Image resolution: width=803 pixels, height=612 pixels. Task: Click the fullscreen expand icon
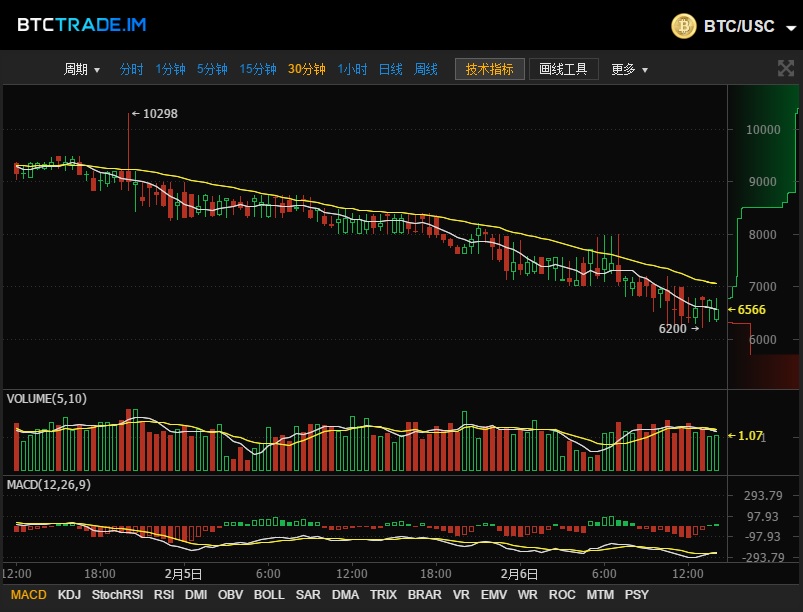tap(786, 68)
